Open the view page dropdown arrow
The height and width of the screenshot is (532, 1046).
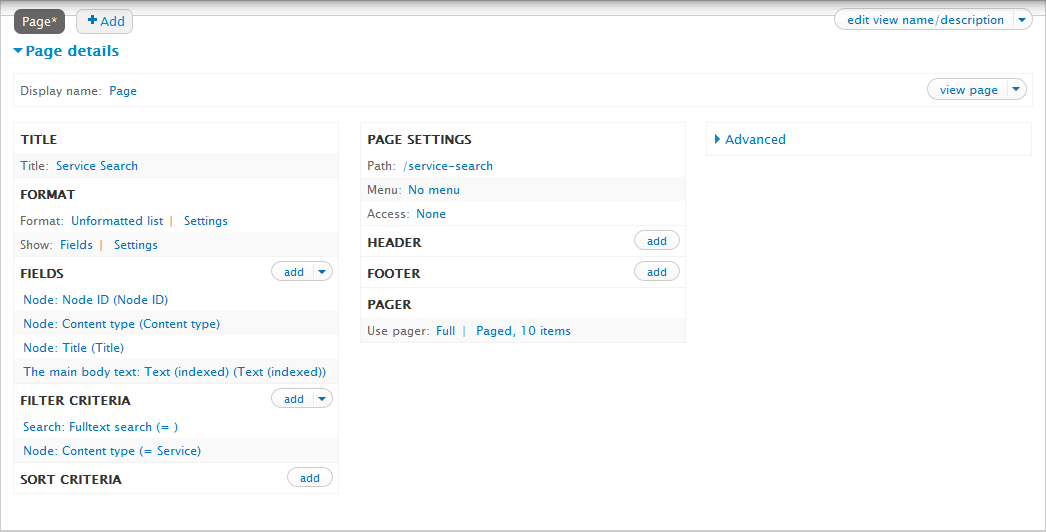(x=1016, y=90)
